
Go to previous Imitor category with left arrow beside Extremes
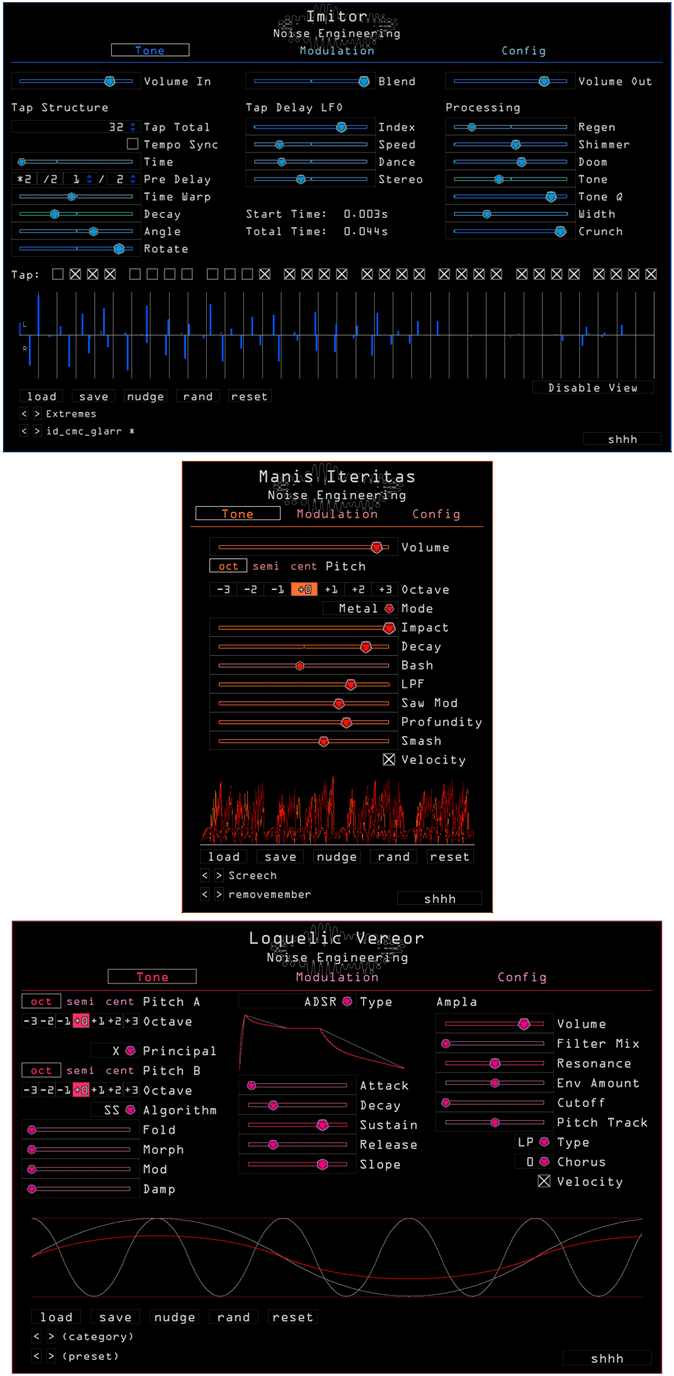[24, 414]
